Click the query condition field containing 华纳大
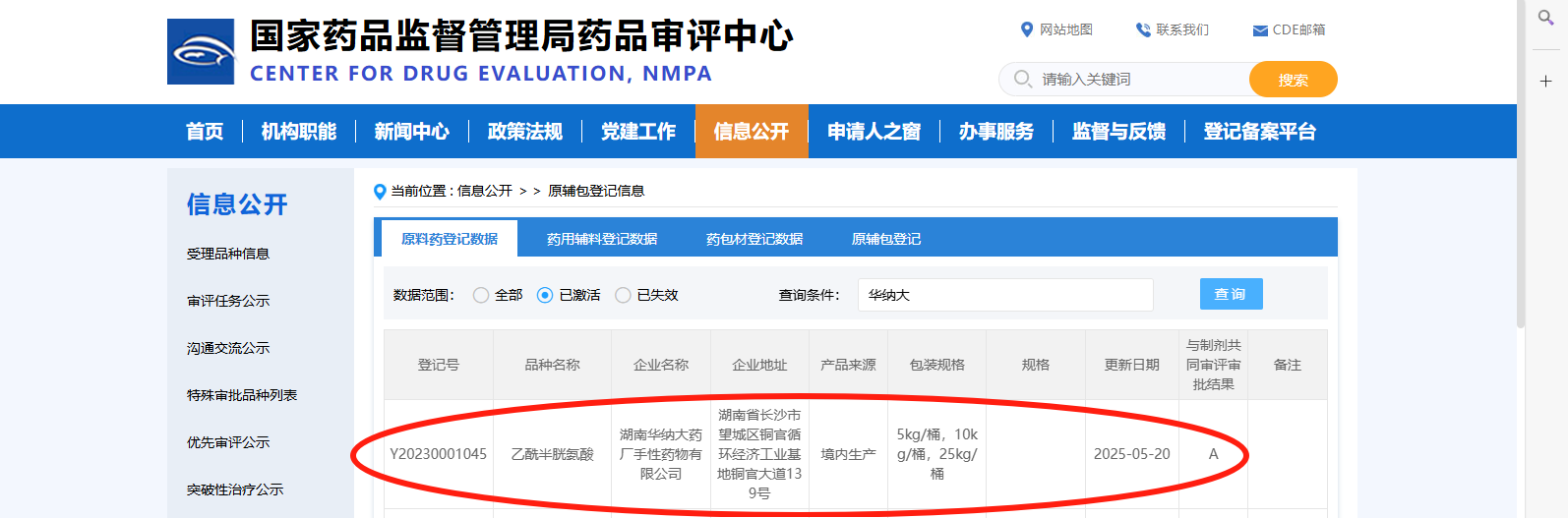The height and width of the screenshot is (518, 1568). pyautogui.click(x=1003, y=295)
